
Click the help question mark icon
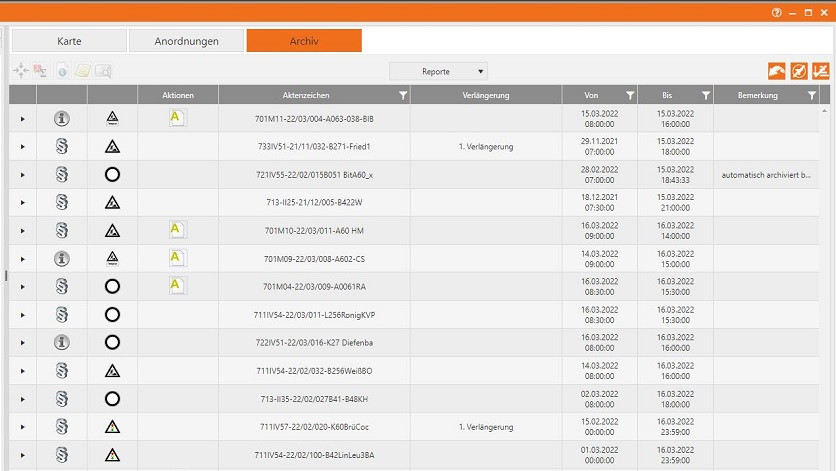point(775,12)
